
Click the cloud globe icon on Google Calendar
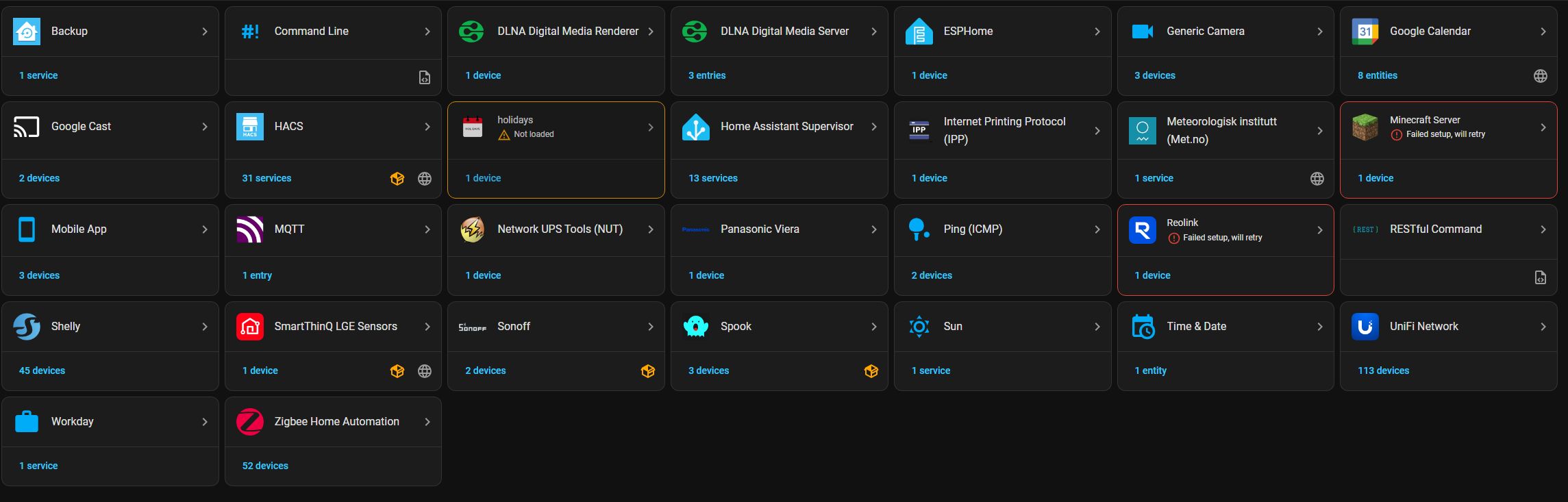pos(1540,76)
